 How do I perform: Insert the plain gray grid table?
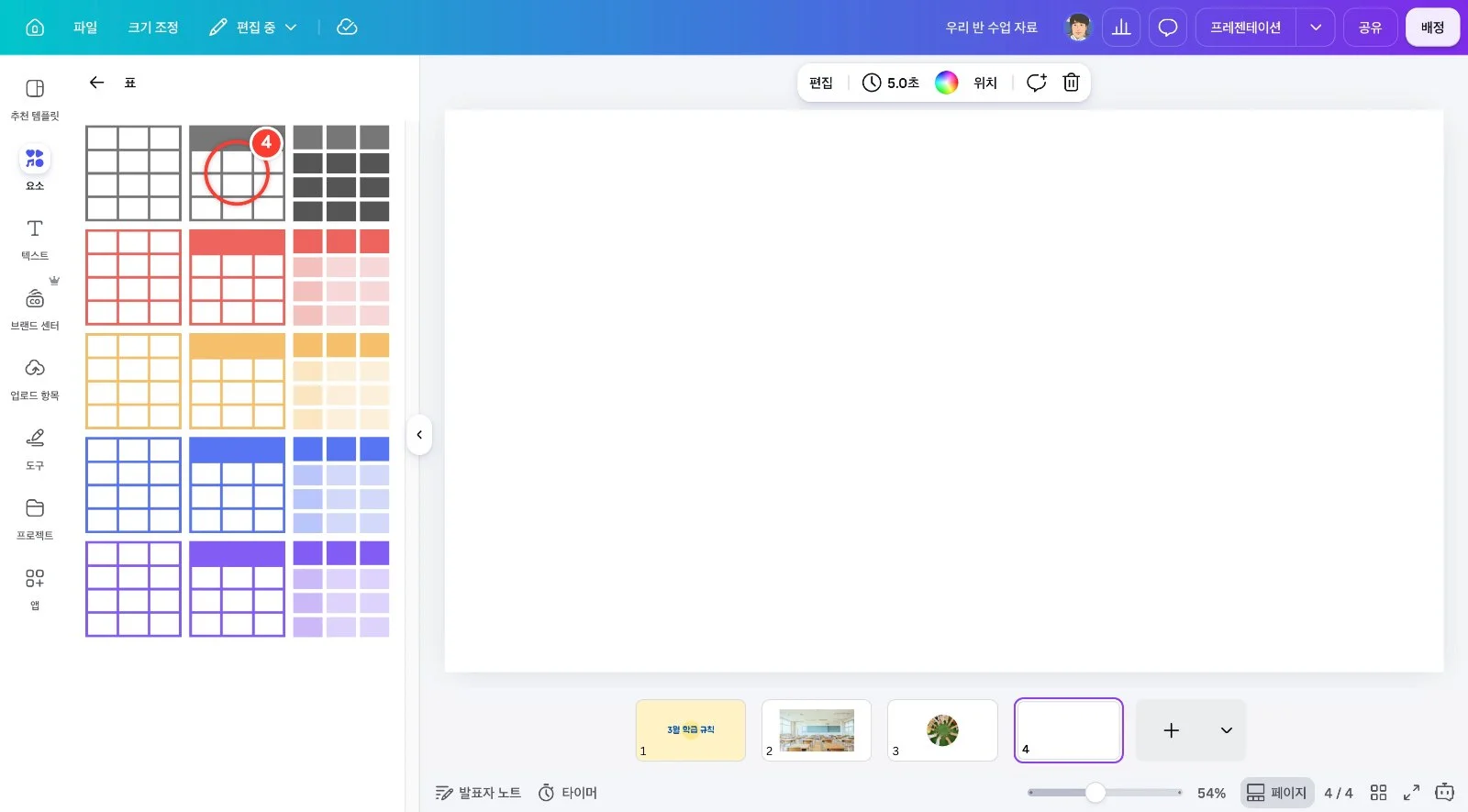(x=133, y=173)
